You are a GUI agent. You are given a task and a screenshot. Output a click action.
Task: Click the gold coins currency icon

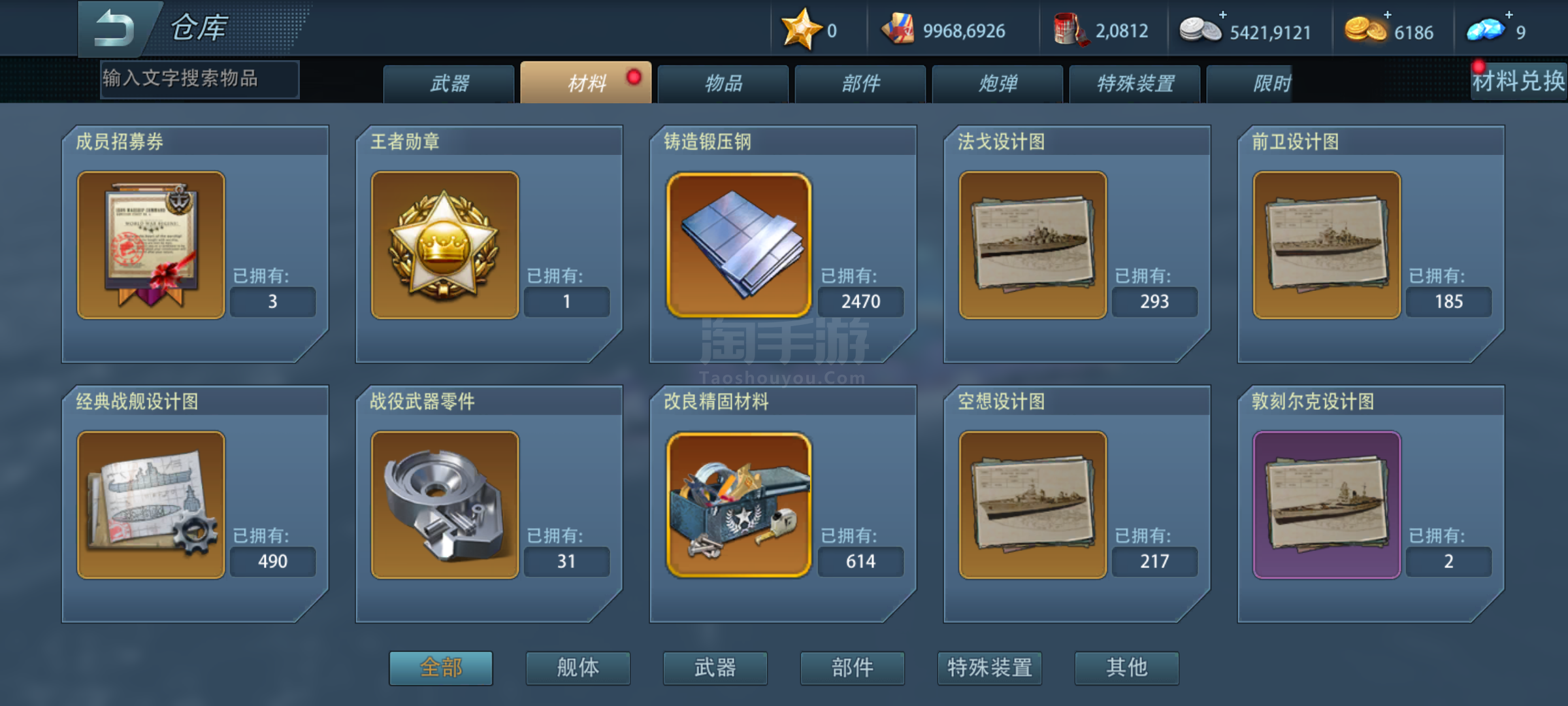pos(1365,29)
